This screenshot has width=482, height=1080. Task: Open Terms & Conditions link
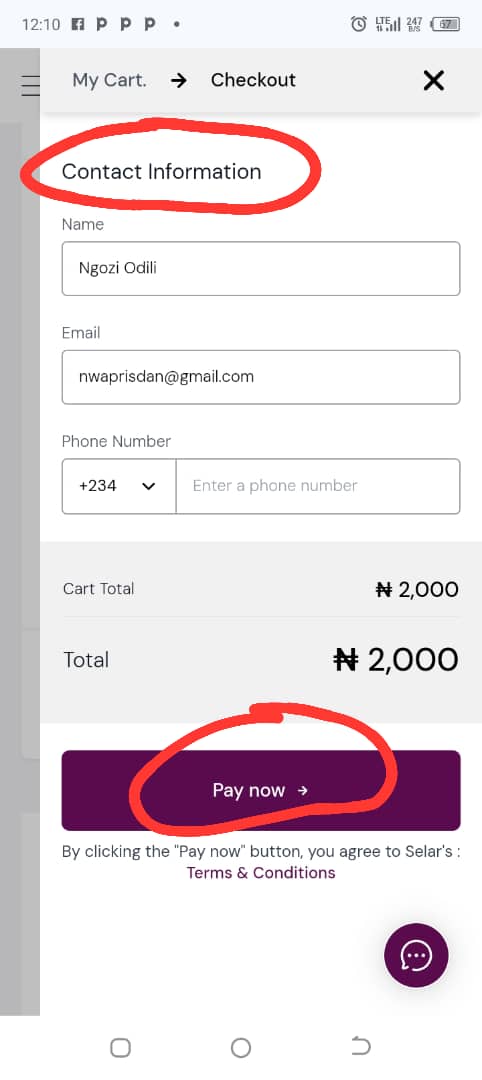(261, 873)
